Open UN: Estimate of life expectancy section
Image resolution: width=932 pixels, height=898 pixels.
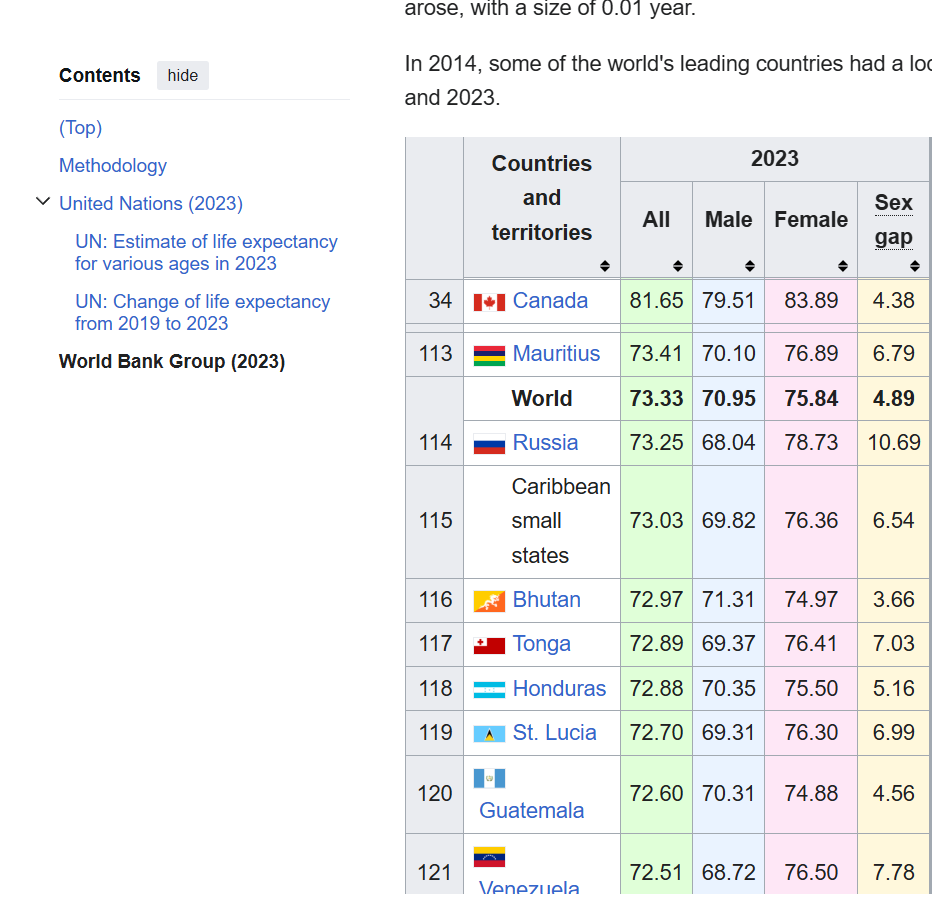pos(206,253)
